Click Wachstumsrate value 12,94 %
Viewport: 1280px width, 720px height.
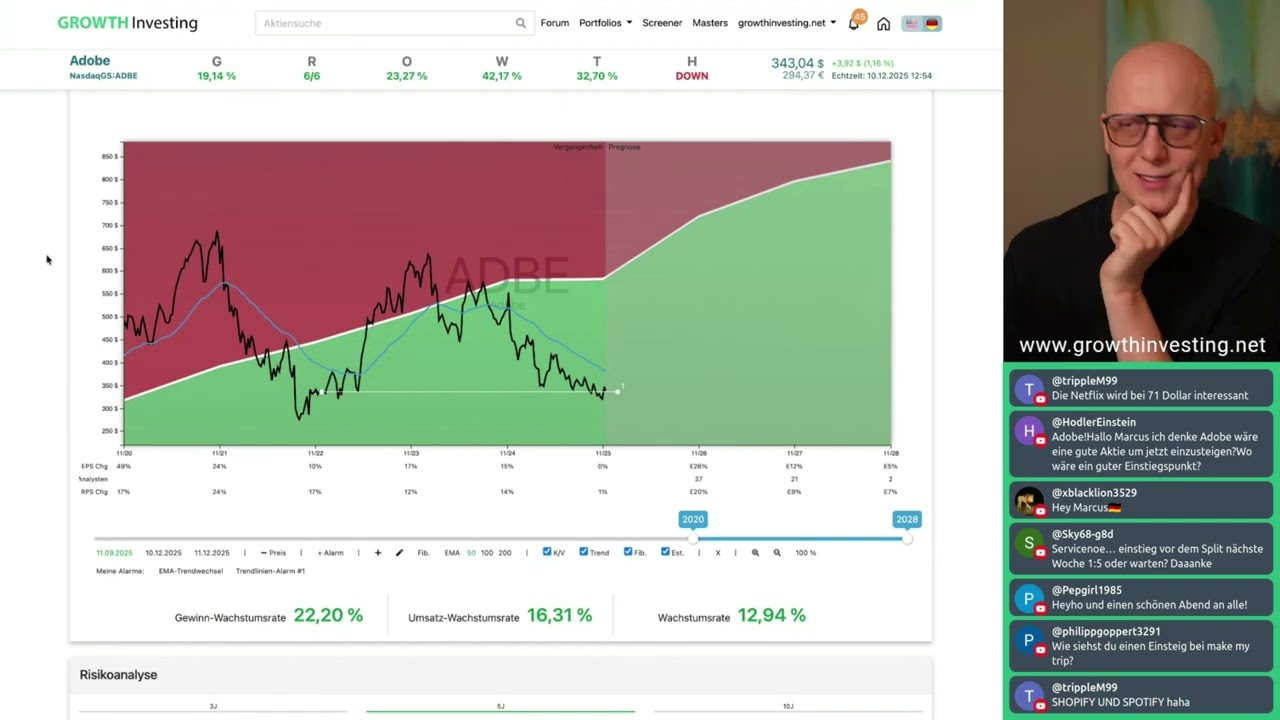click(x=771, y=616)
